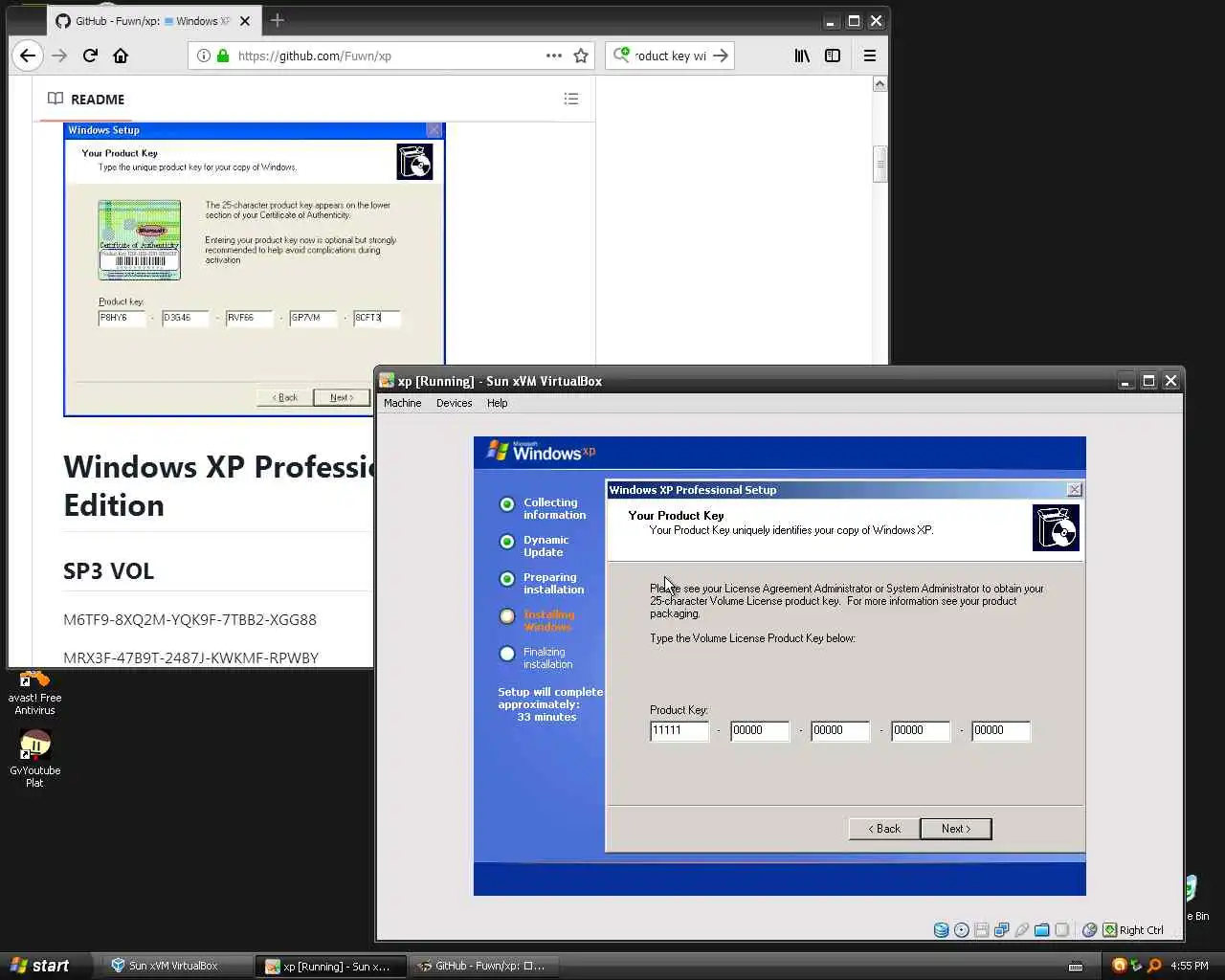
Task: Click second product key field in setup
Action: pyautogui.click(x=760, y=730)
